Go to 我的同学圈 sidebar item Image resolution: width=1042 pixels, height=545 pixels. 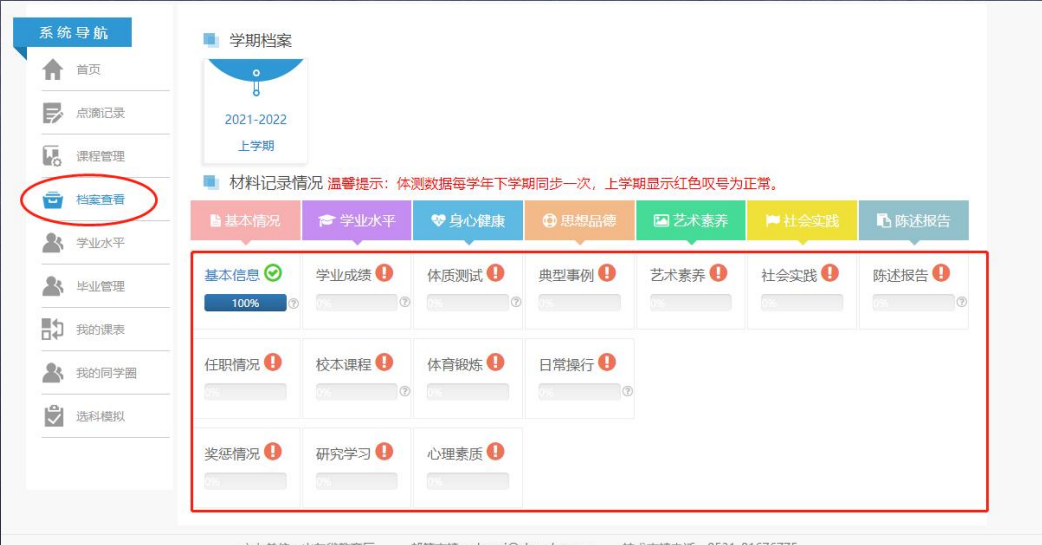click(106, 373)
